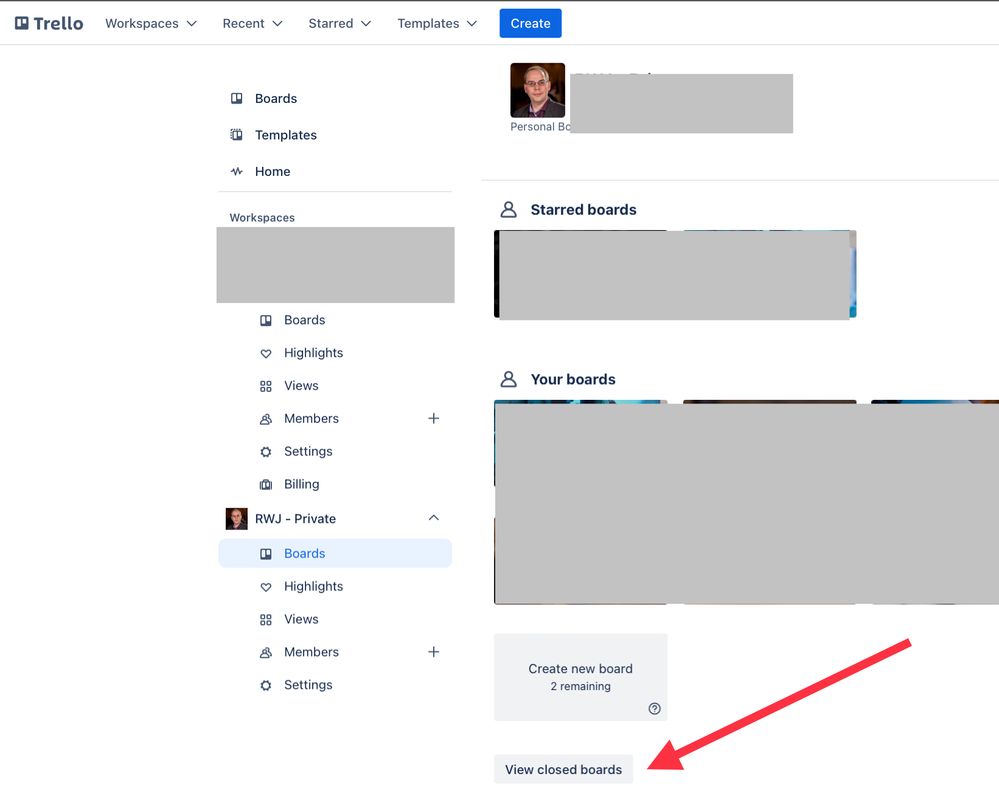Click the Starred boards heading

[x=583, y=210]
